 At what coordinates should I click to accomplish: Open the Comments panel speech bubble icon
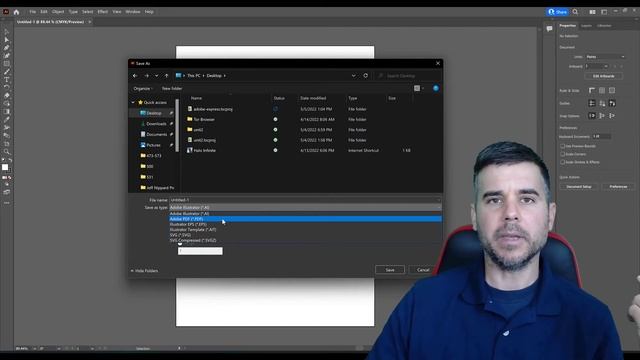549,29
